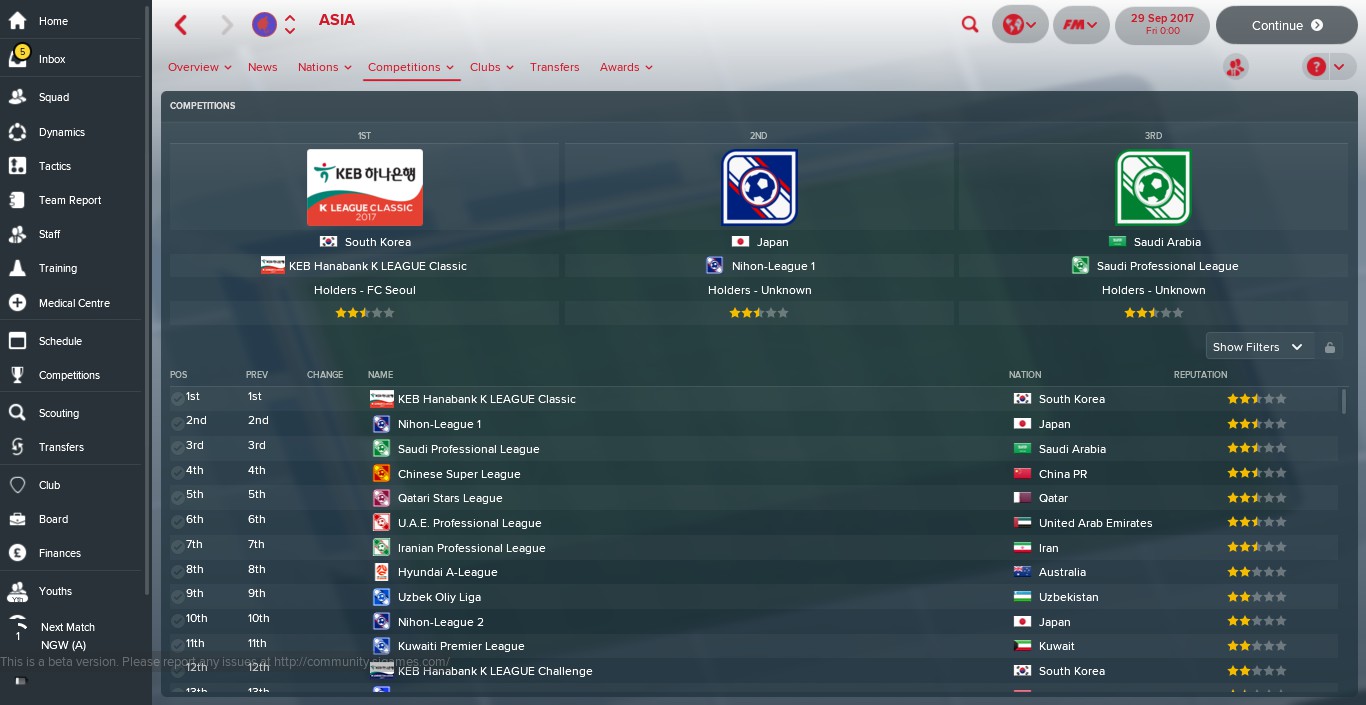The image size is (1366, 705).
Task: Expand the FM menu dropdown
Action: 1081,25
